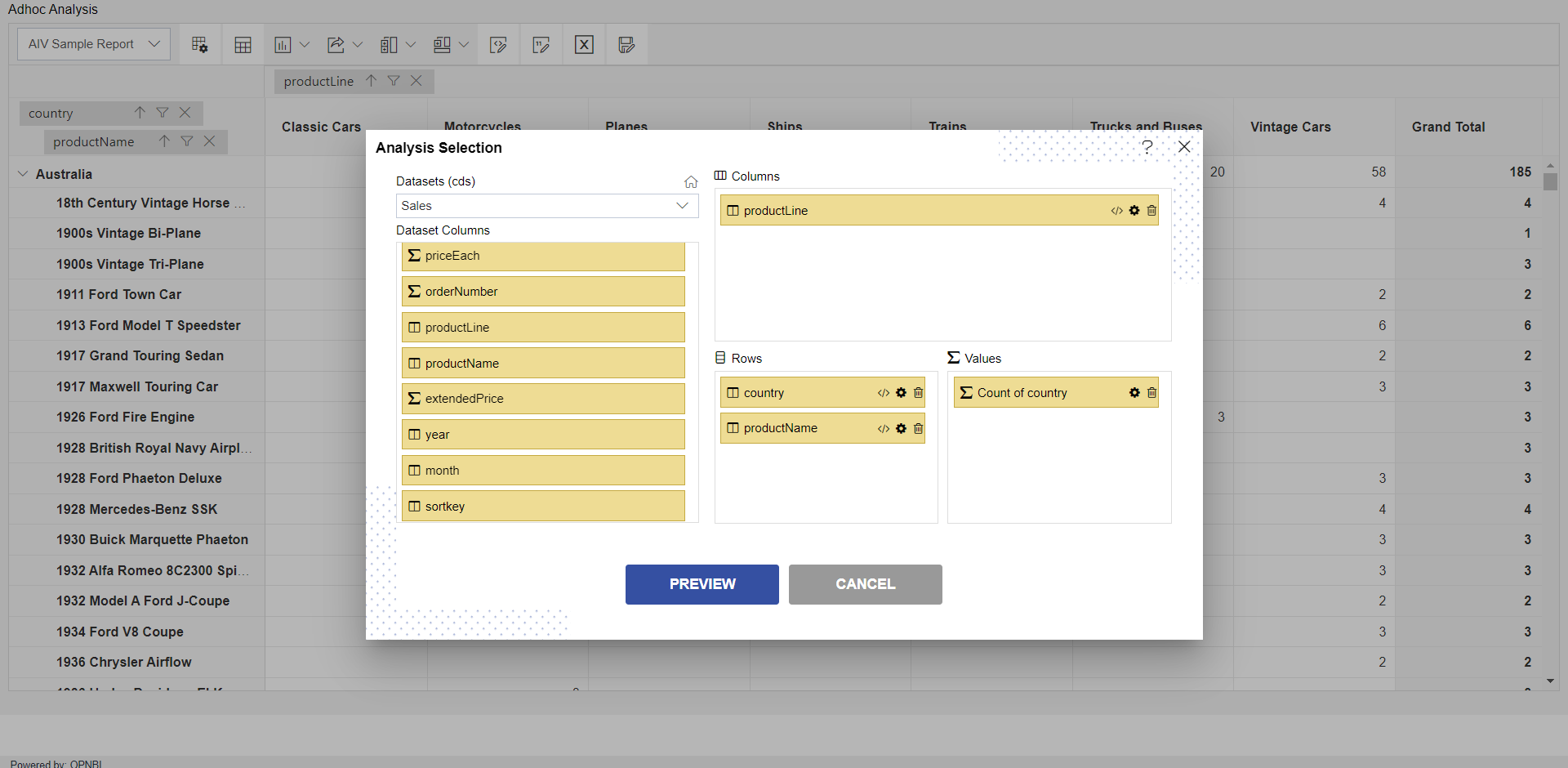Click the export share toolbar icon
Image resolution: width=1568 pixels, height=768 pixels.
(336, 45)
